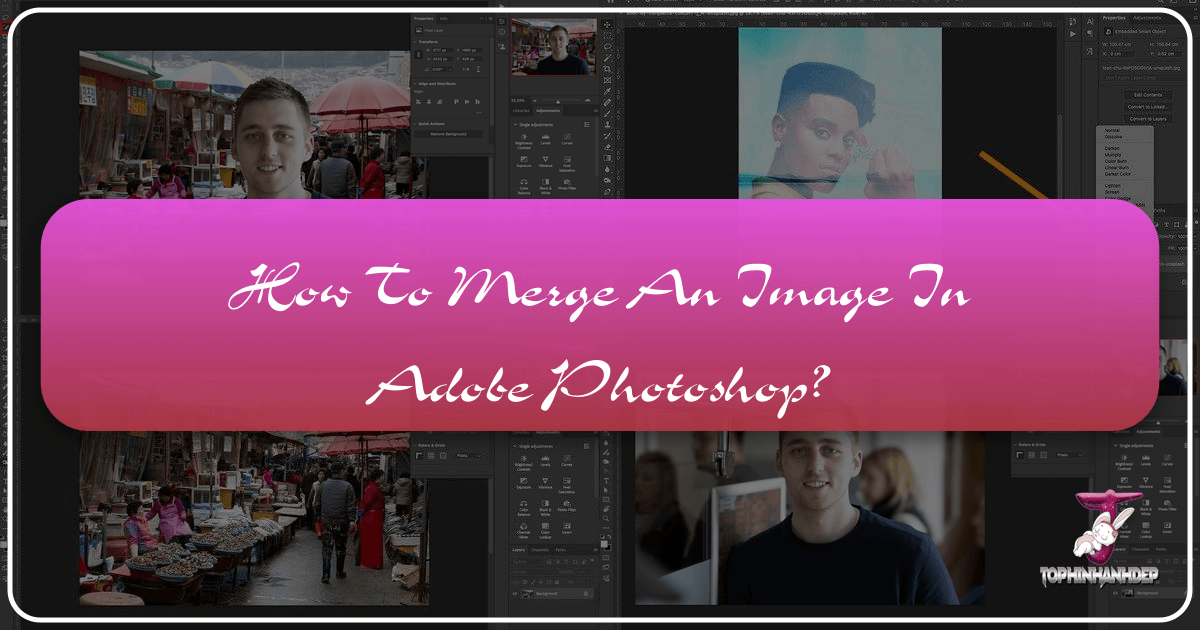Apply a Photo Filter adjustment

566,182
